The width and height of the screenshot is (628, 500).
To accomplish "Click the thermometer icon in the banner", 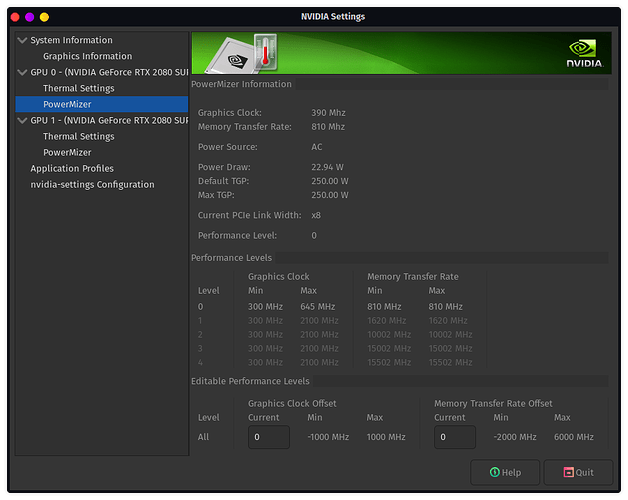I will click(266, 52).
